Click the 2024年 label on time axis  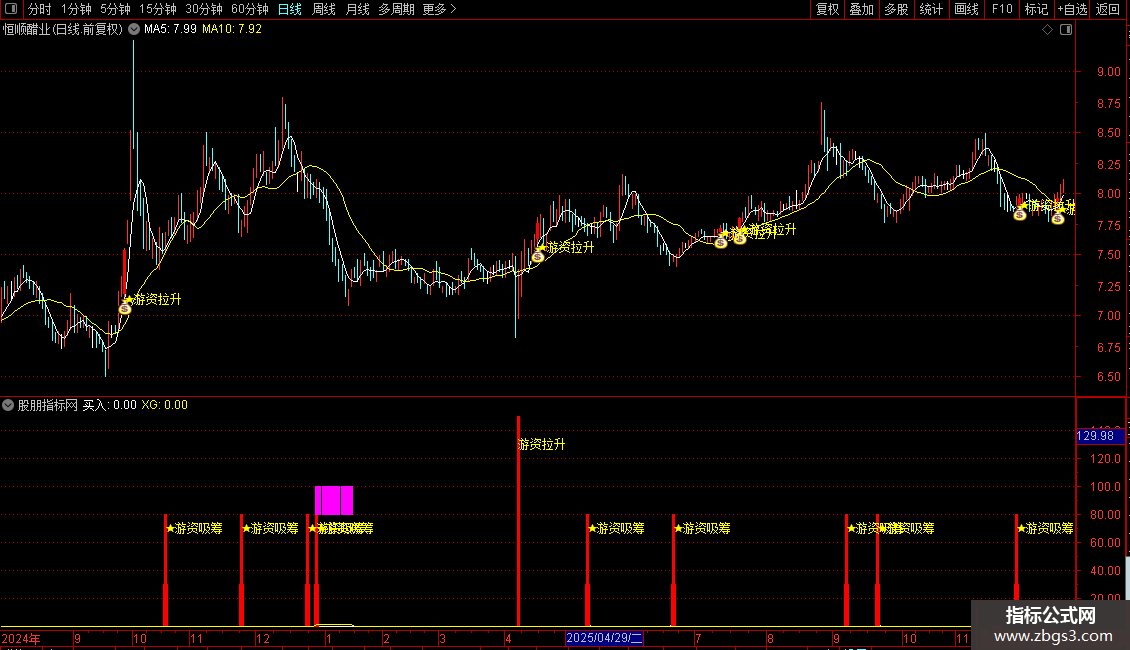point(21,638)
